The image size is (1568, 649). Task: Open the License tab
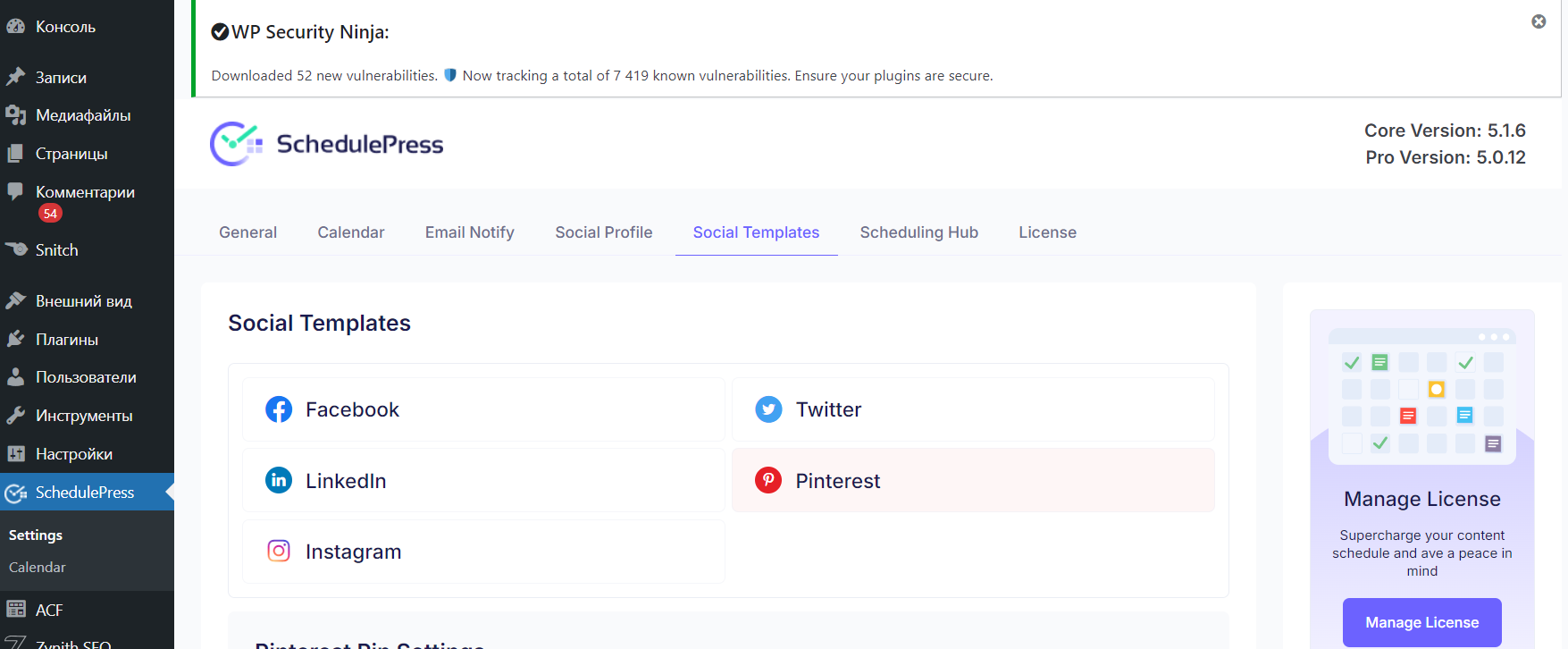(x=1047, y=232)
